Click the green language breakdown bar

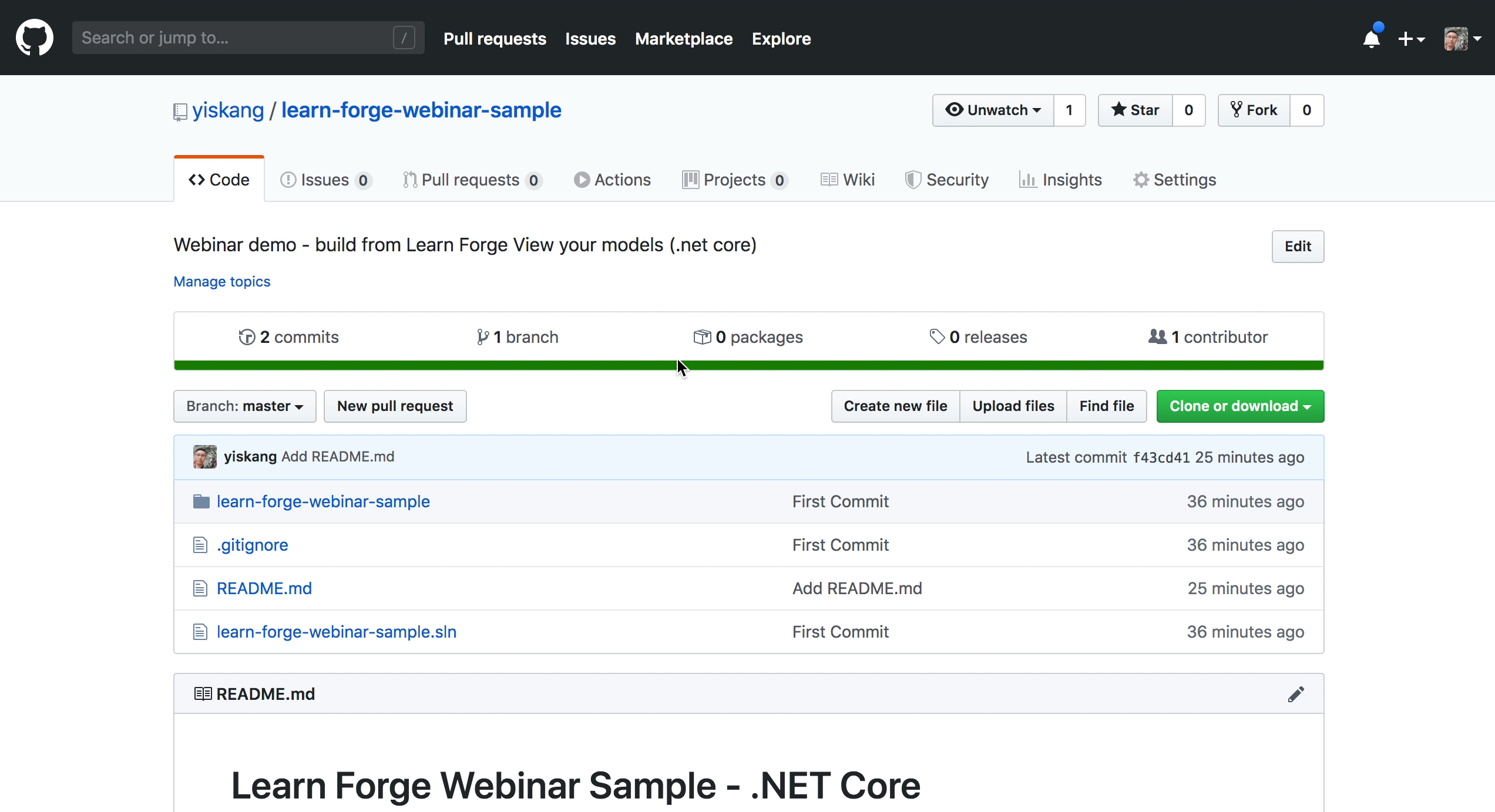(x=749, y=365)
